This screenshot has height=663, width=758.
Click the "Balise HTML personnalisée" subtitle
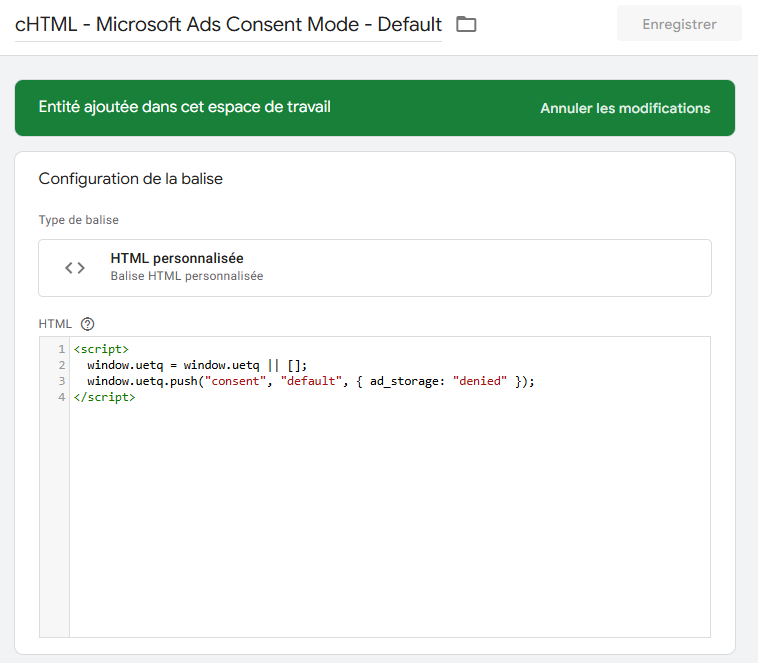187,276
